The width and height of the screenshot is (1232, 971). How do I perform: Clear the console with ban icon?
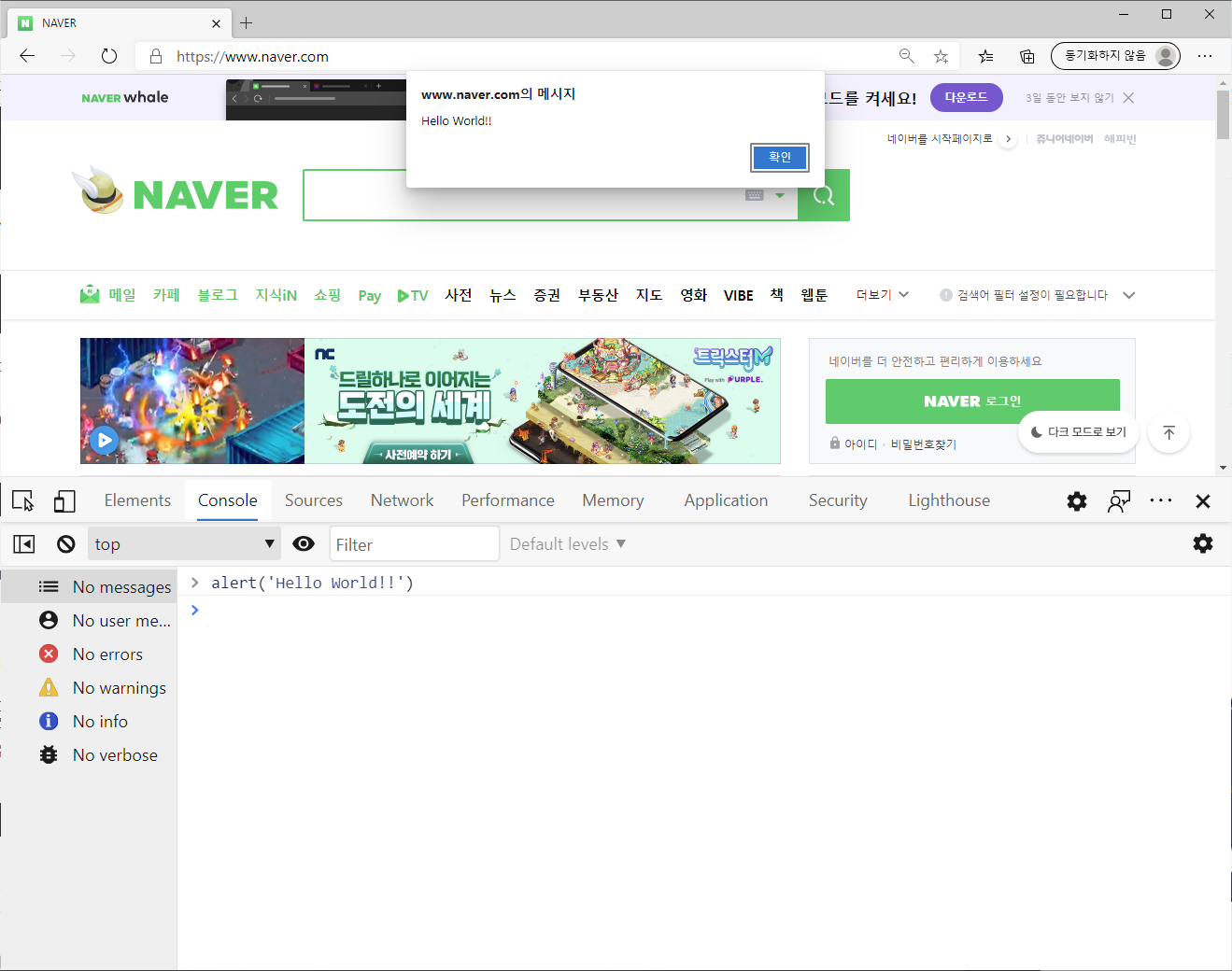click(65, 544)
